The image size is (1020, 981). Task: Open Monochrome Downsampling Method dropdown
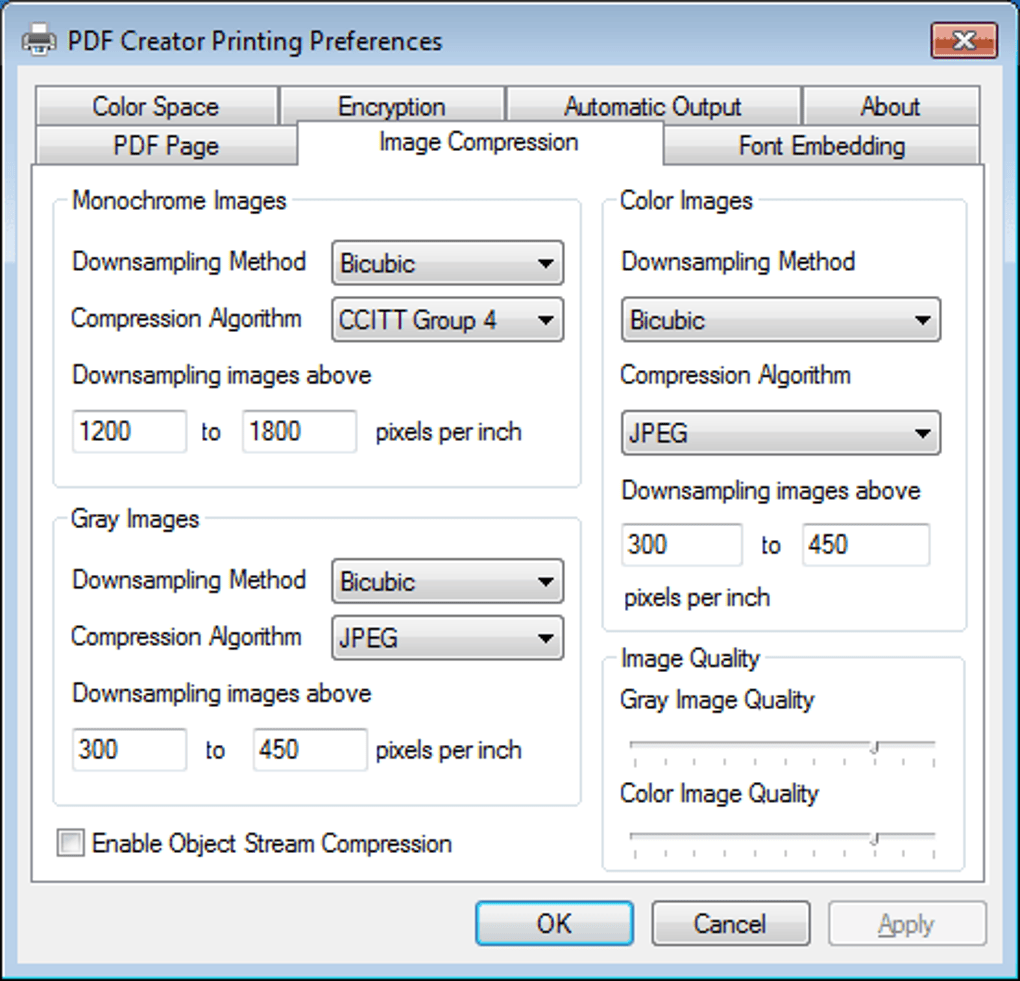(x=447, y=264)
